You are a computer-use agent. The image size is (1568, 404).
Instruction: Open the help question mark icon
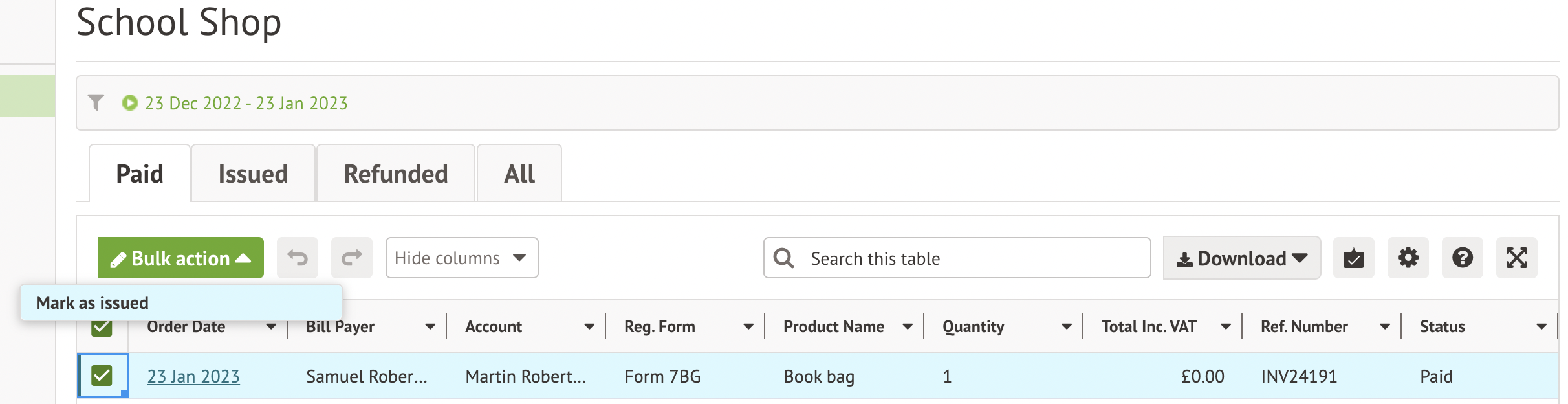click(x=1462, y=258)
